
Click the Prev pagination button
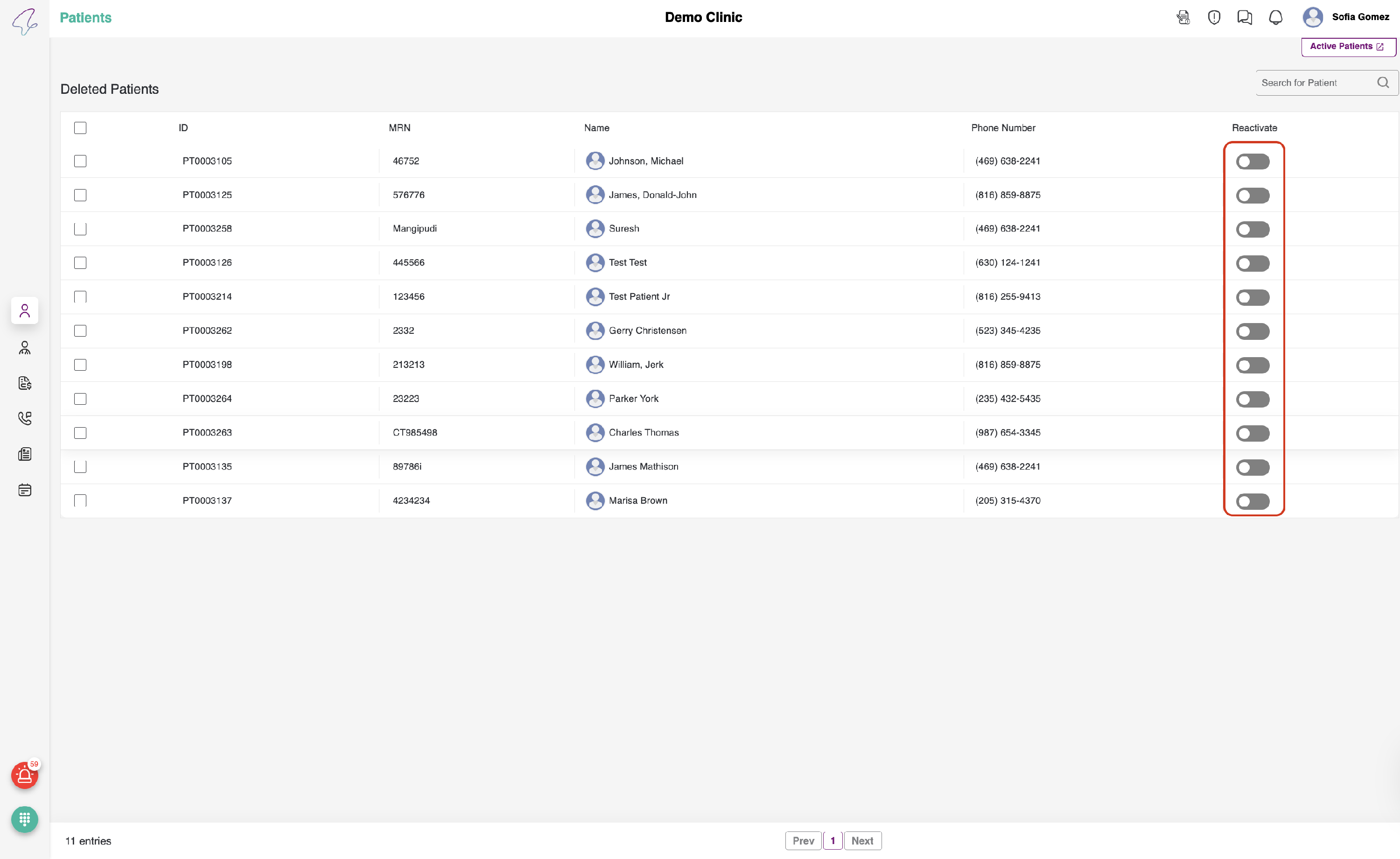click(x=803, y=840)
